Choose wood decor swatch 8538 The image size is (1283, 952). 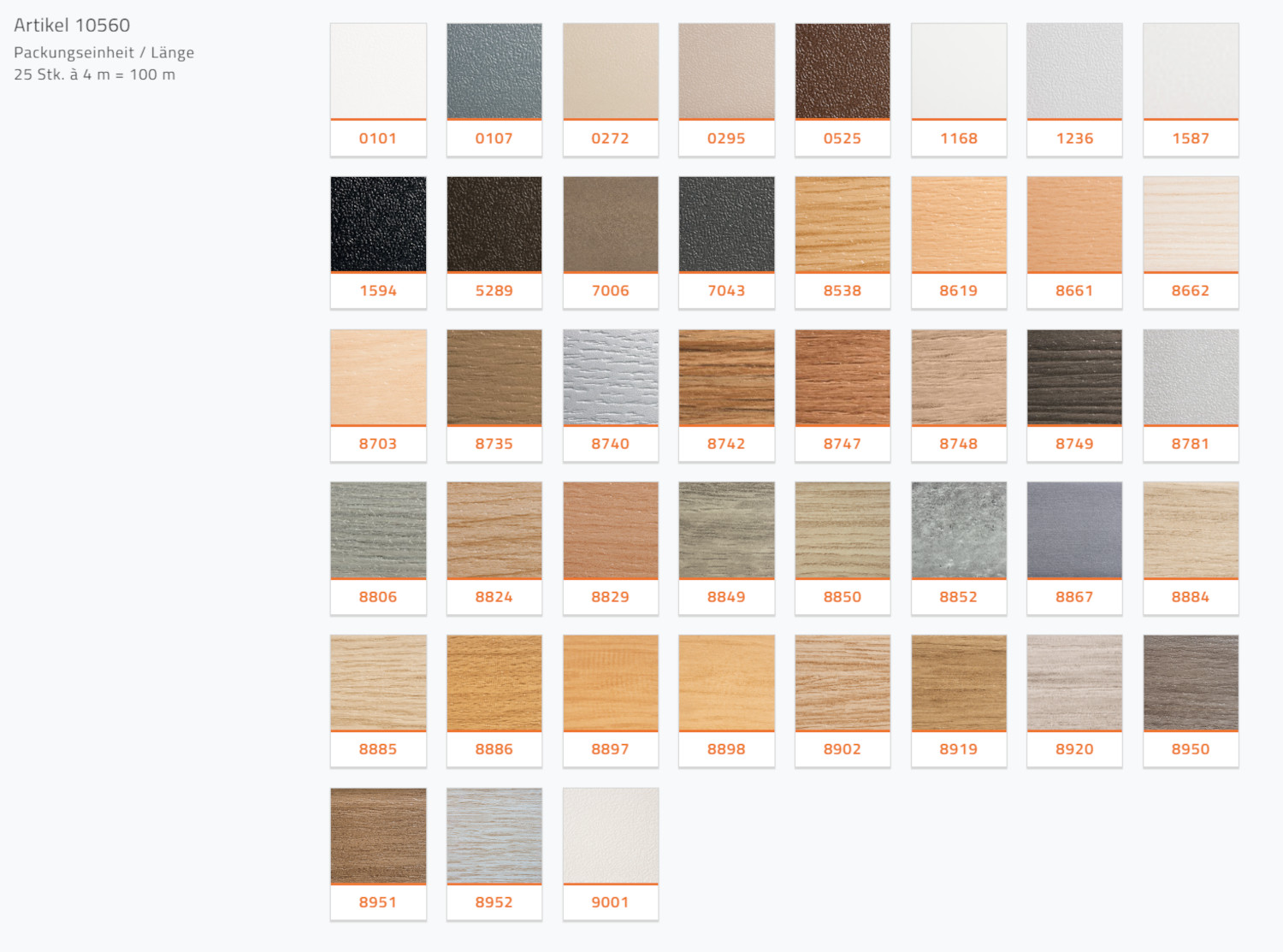[x=843, y=224]
